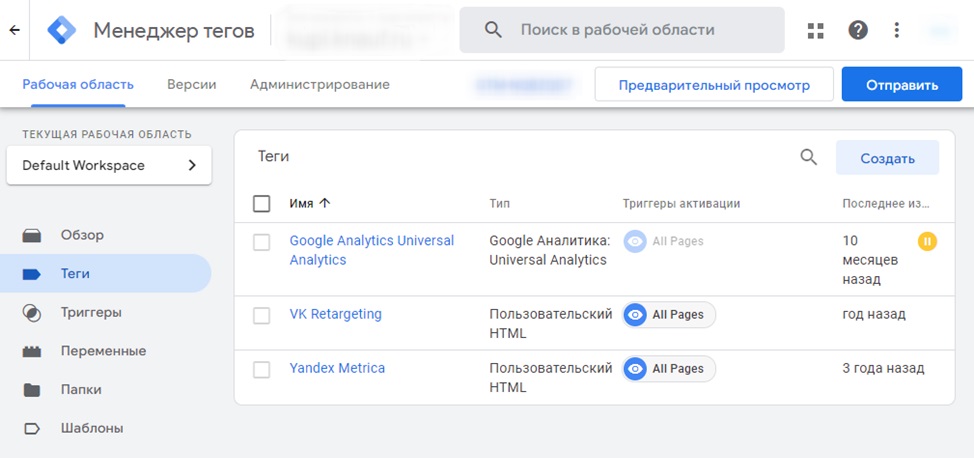Open the help question mark icon

858,30
